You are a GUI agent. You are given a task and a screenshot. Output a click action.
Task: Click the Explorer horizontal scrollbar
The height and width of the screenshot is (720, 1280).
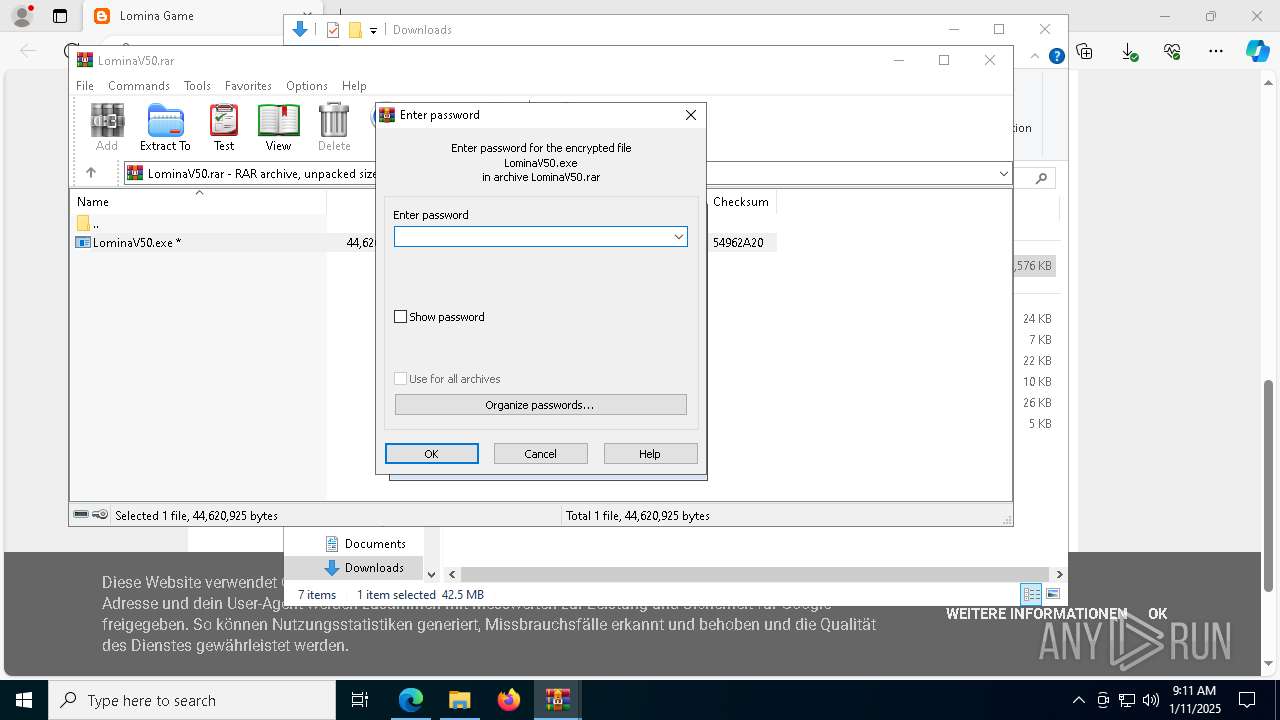pos(755,574)
